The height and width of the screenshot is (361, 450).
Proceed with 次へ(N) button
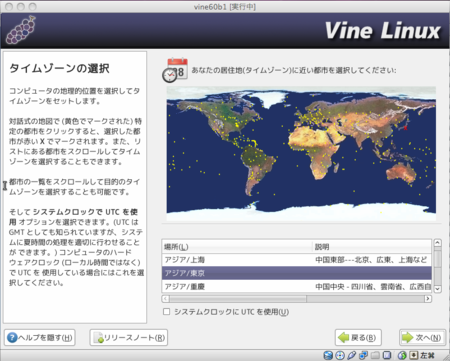point(422,338)
